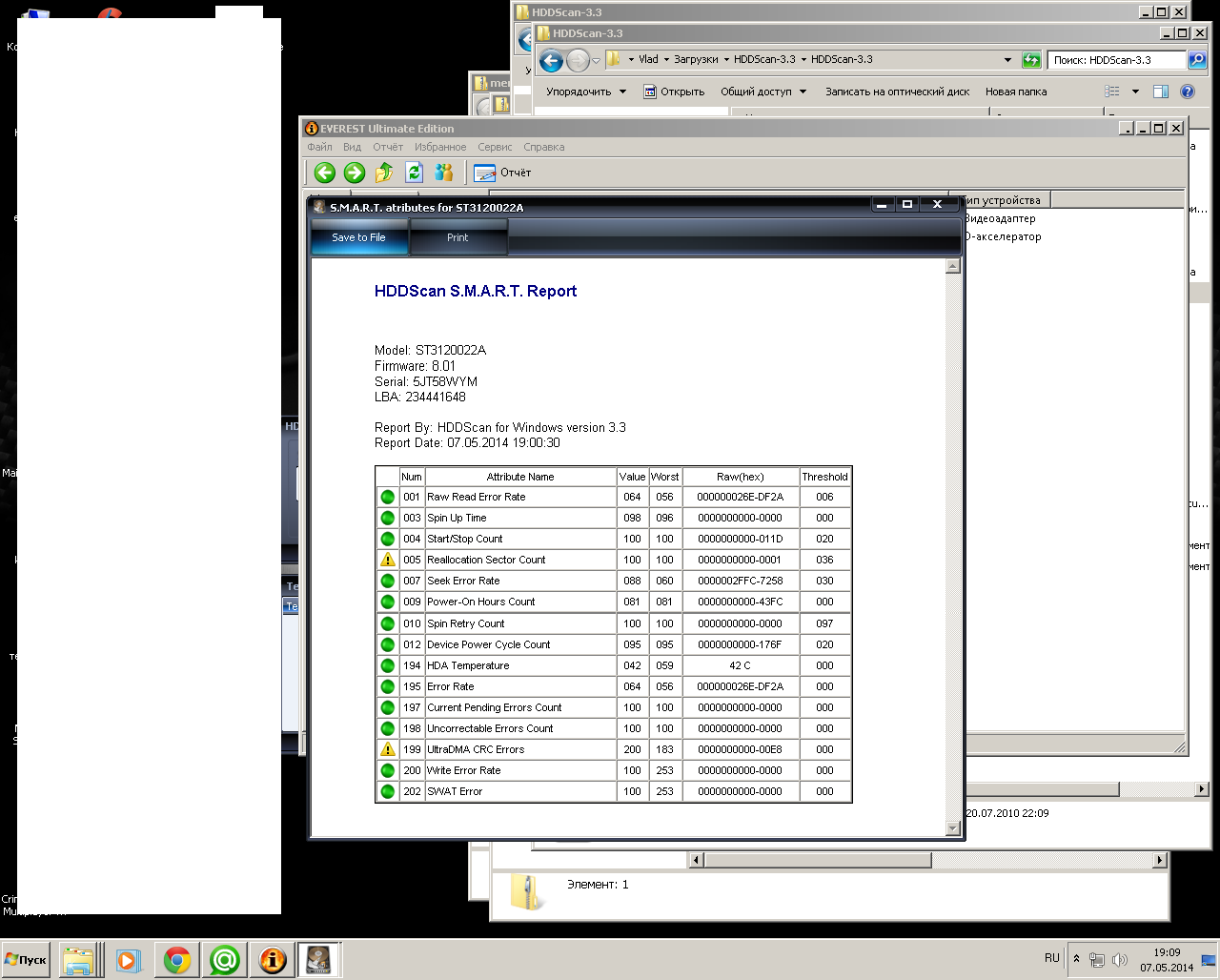Open the users icon in EVEREST toolbar
This screenshot has height=980, width=1220.
coord(443,173)
